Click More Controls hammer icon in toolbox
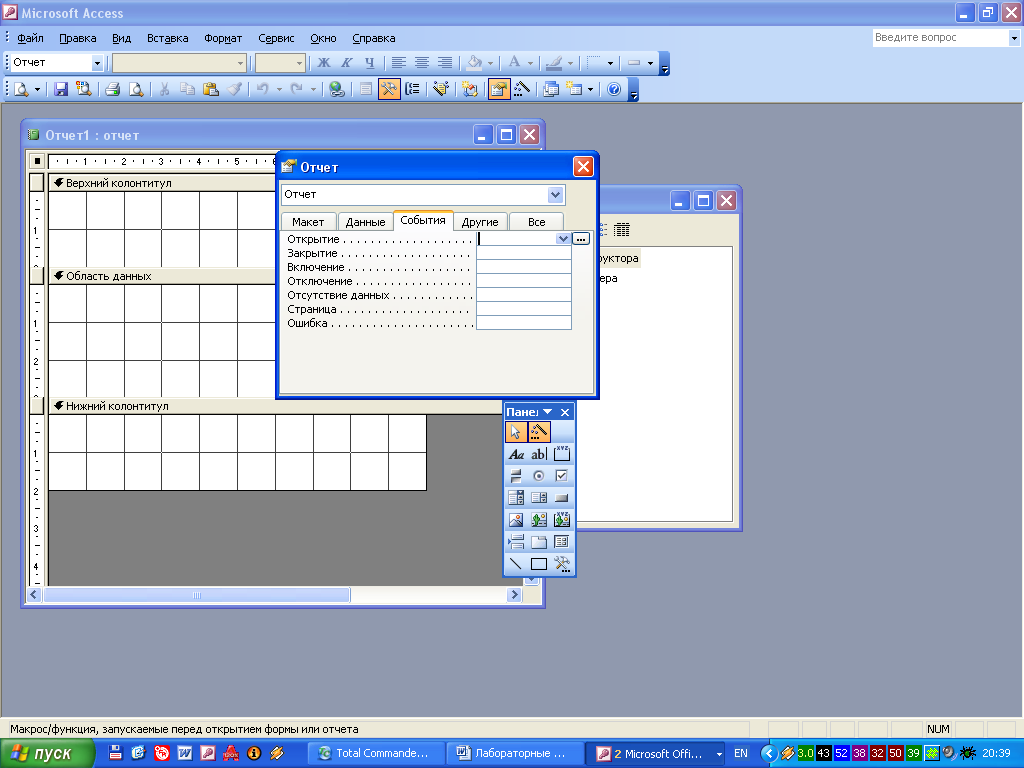The image size is (1024, 768). (x=562, y=564)
